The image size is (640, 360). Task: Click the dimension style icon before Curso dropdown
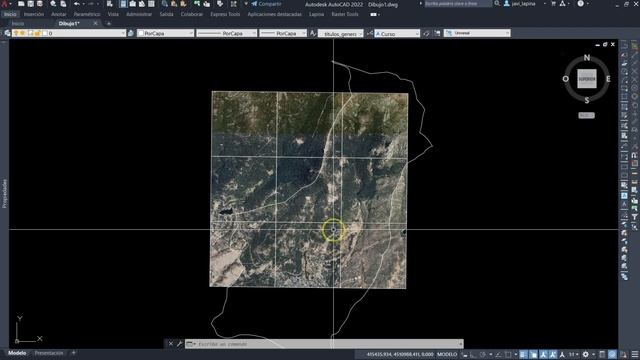tap(369, 33)
